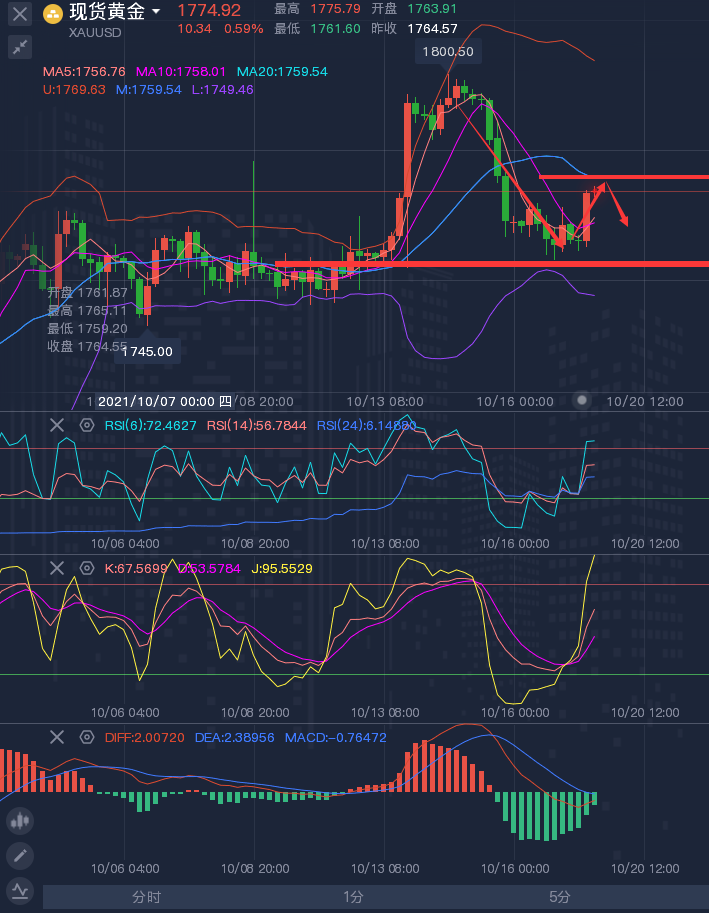709x913 pixels.
Task: Click the collapse fullscreen arrows icon
Action: 20,47
